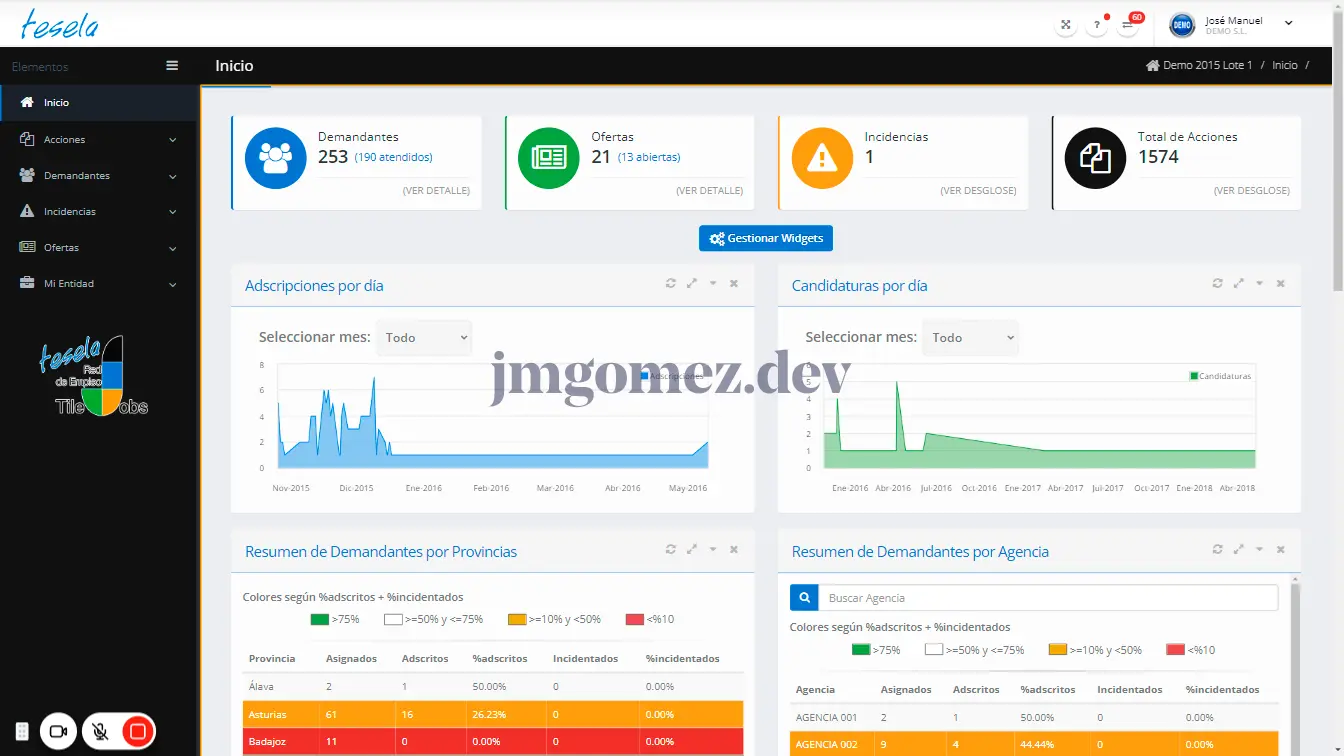
Task: Toggle the muted microphone button
Action: click(x=100, y=732)
